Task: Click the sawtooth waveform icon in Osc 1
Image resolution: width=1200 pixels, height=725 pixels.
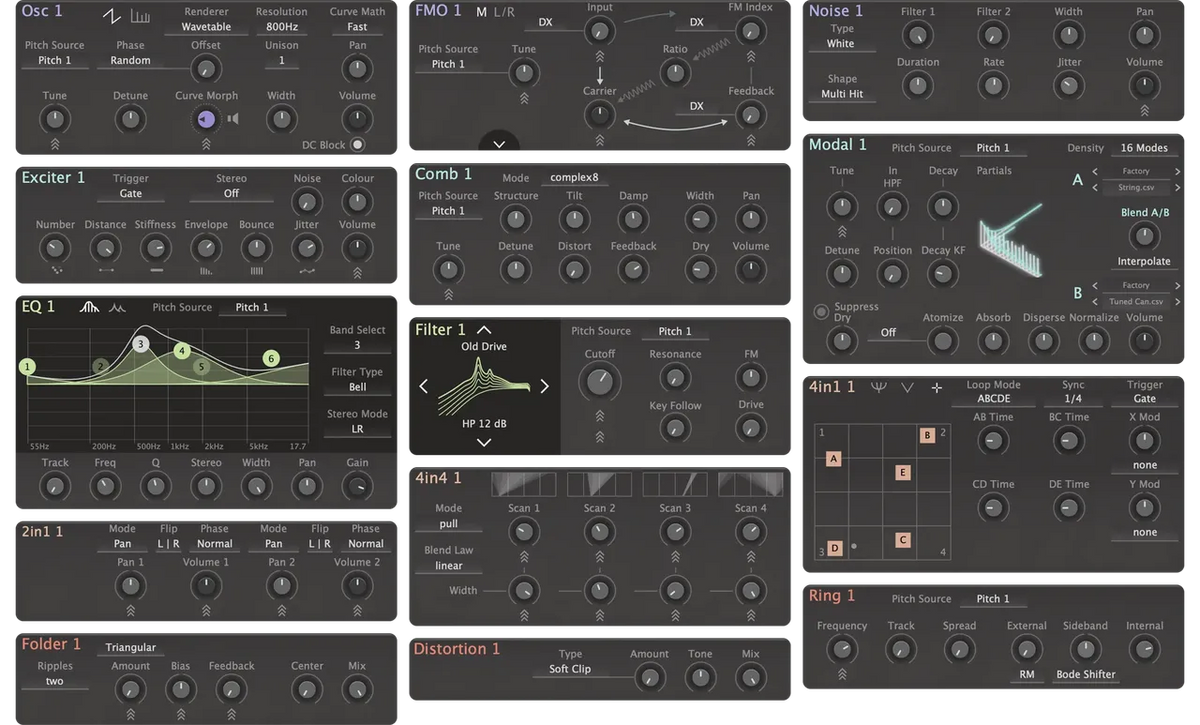Action: coord(111,16)
